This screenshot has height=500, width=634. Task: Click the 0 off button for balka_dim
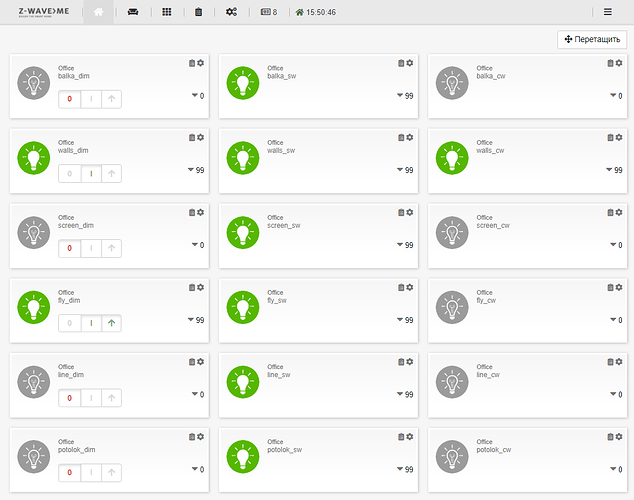[70, 99]
